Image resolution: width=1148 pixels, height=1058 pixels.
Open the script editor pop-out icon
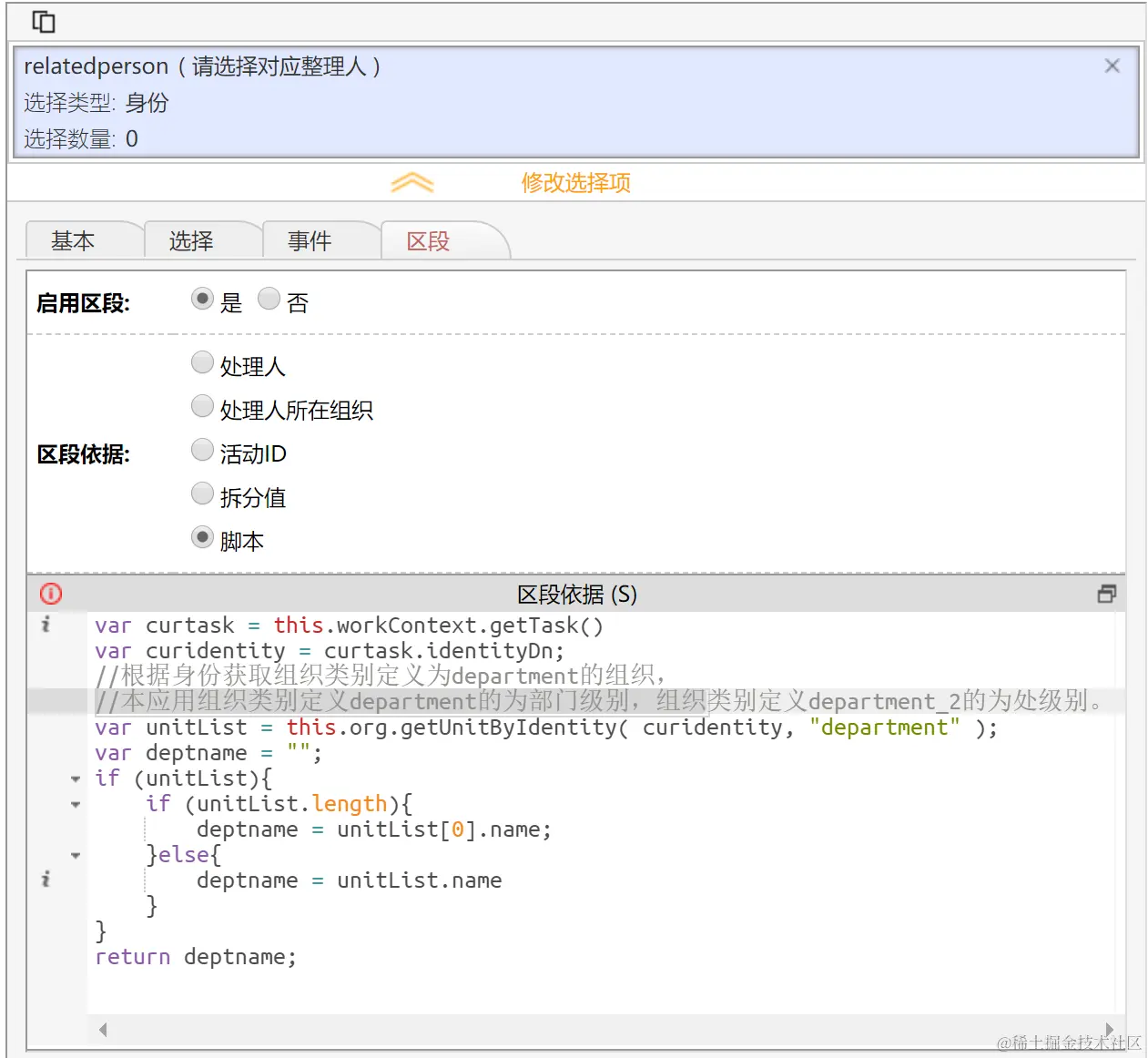pyautogui.click(x=1107, y=594)
